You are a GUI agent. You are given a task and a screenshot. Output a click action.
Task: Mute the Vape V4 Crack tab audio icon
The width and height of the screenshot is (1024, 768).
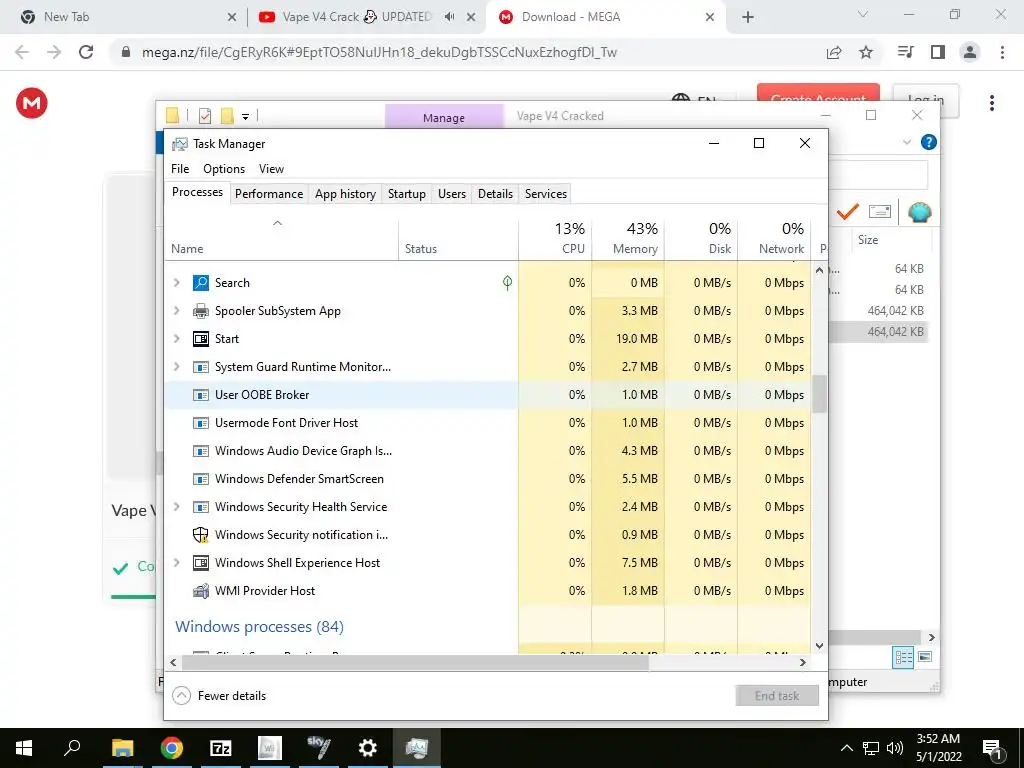(x=449, y=17)
